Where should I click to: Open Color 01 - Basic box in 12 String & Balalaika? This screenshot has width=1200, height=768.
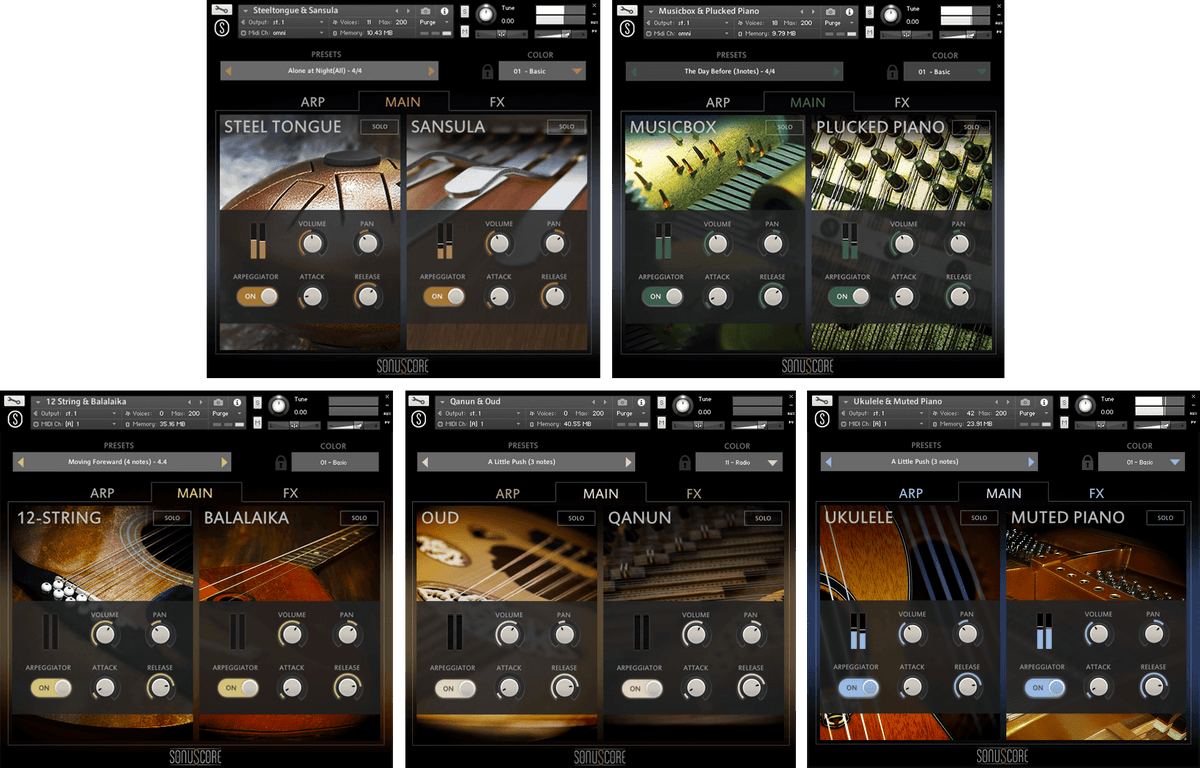pos(335,462)
